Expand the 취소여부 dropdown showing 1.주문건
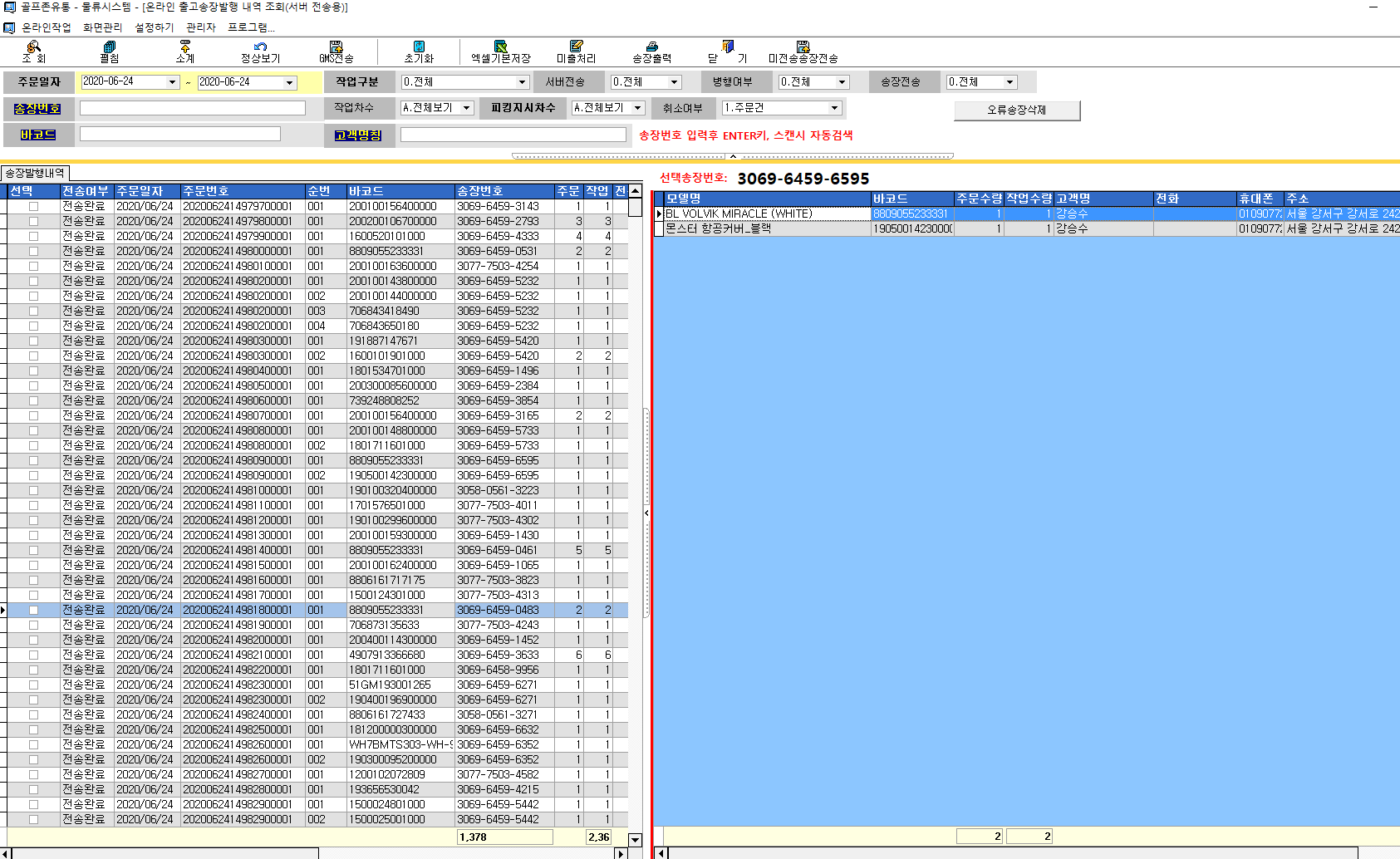Image resolution: width=1400 pixels, height=859 pixels. 834,108
